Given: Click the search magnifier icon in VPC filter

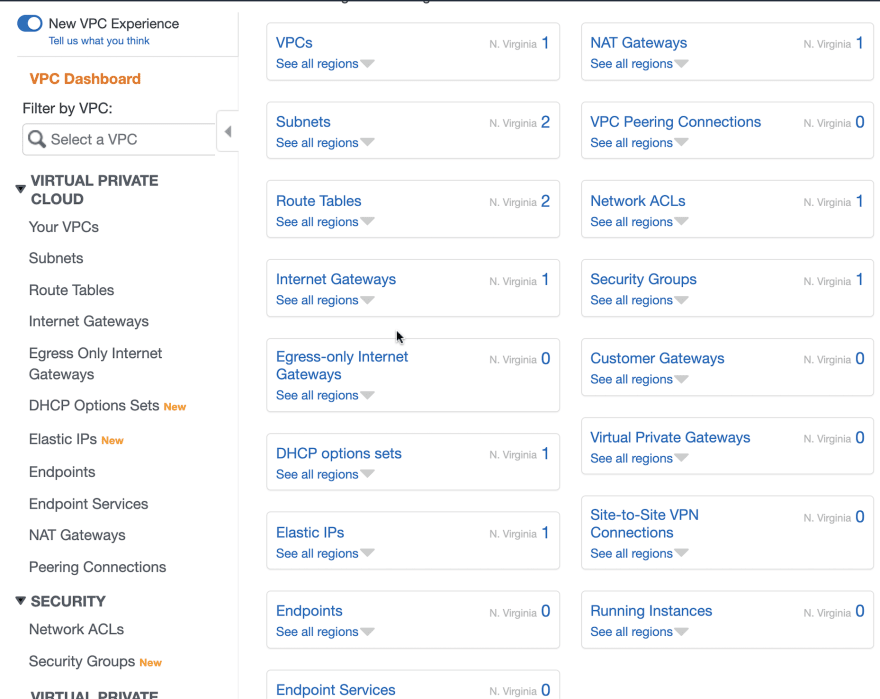Looking at the screenshot, I should pyautogui.click(x=36, y=139).
